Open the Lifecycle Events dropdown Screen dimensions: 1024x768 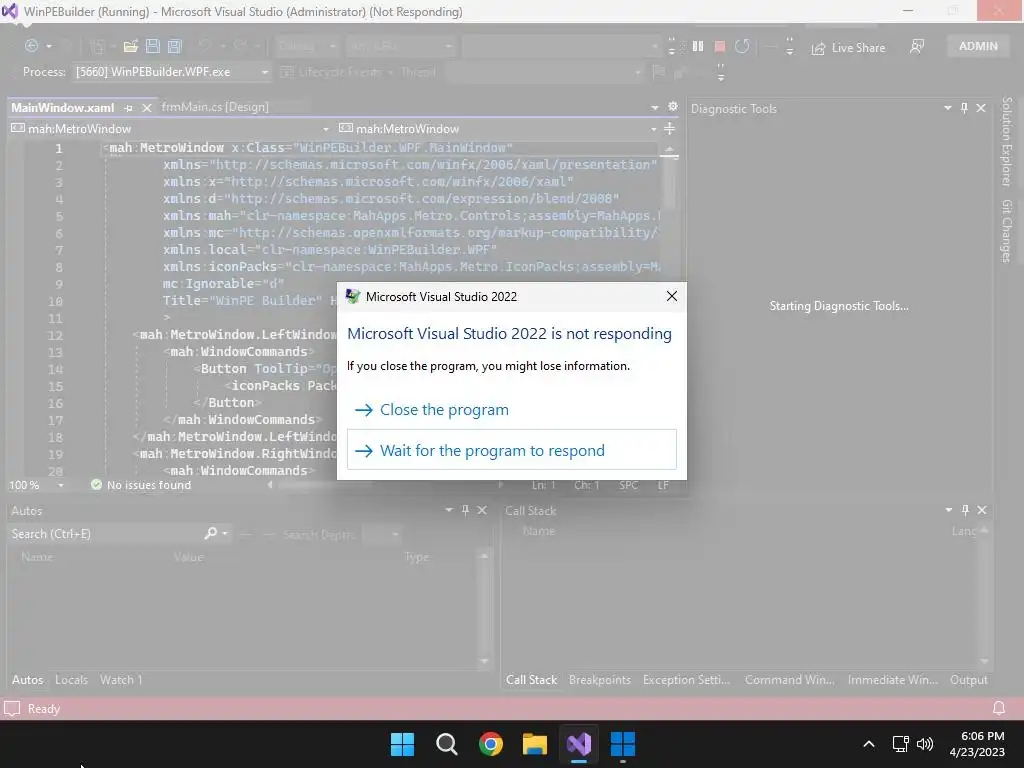click(x=337, y=72)
